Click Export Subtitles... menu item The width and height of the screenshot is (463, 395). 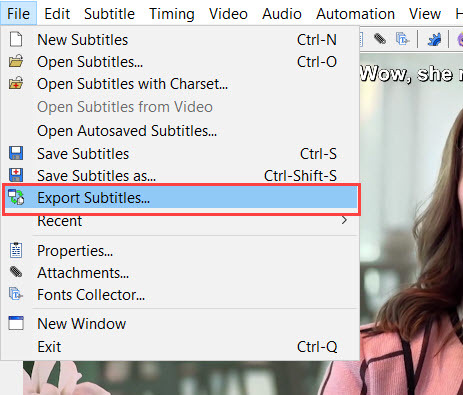pyautogui.click(x=180, y=198)
